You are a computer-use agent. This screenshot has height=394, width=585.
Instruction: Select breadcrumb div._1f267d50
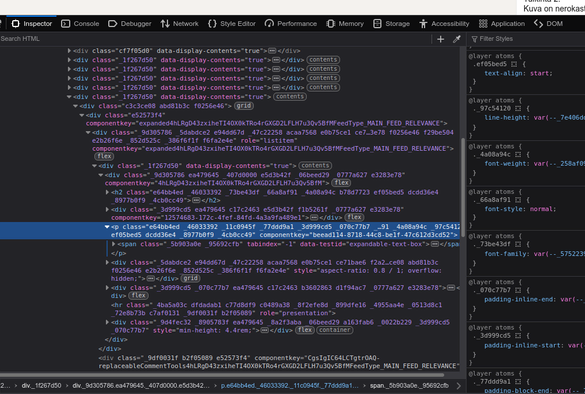[41, 385]
